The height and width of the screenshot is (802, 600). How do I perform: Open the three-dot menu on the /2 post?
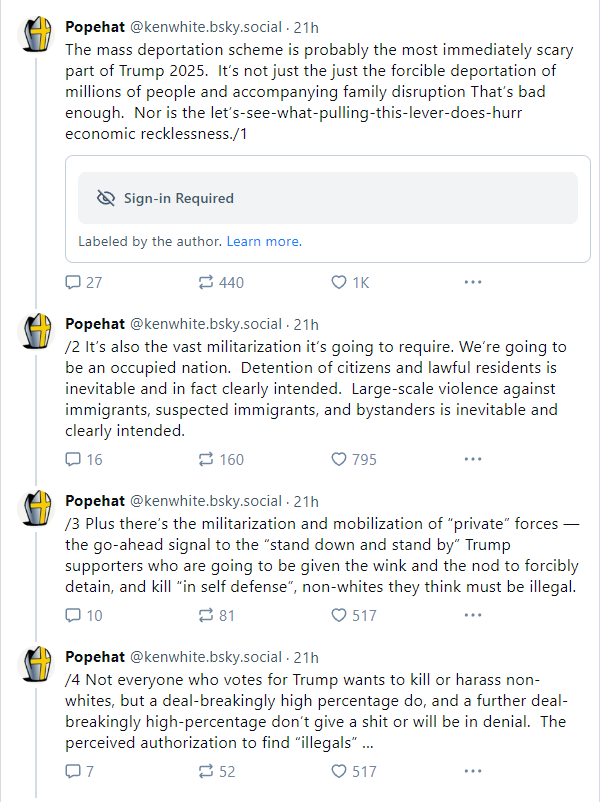pyautogui.click(x=473, y=459)
